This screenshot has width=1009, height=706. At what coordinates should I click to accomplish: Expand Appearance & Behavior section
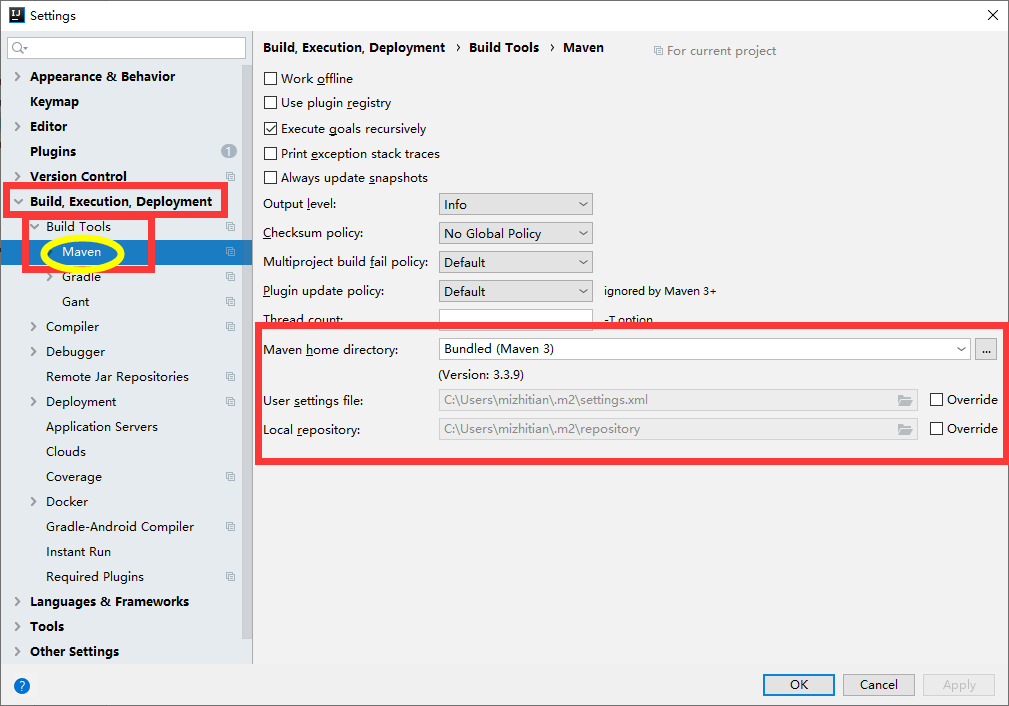[x=17, y=77]
